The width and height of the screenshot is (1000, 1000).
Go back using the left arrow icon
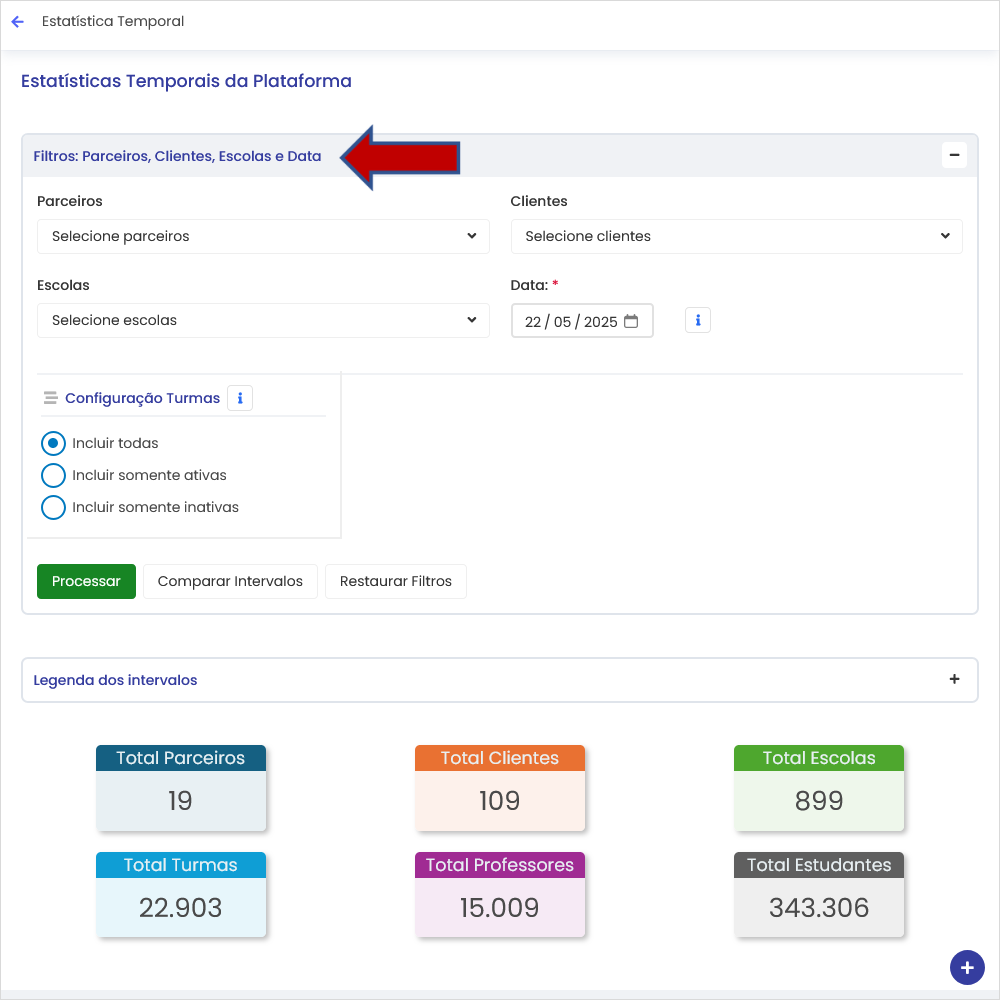(18, 22)
